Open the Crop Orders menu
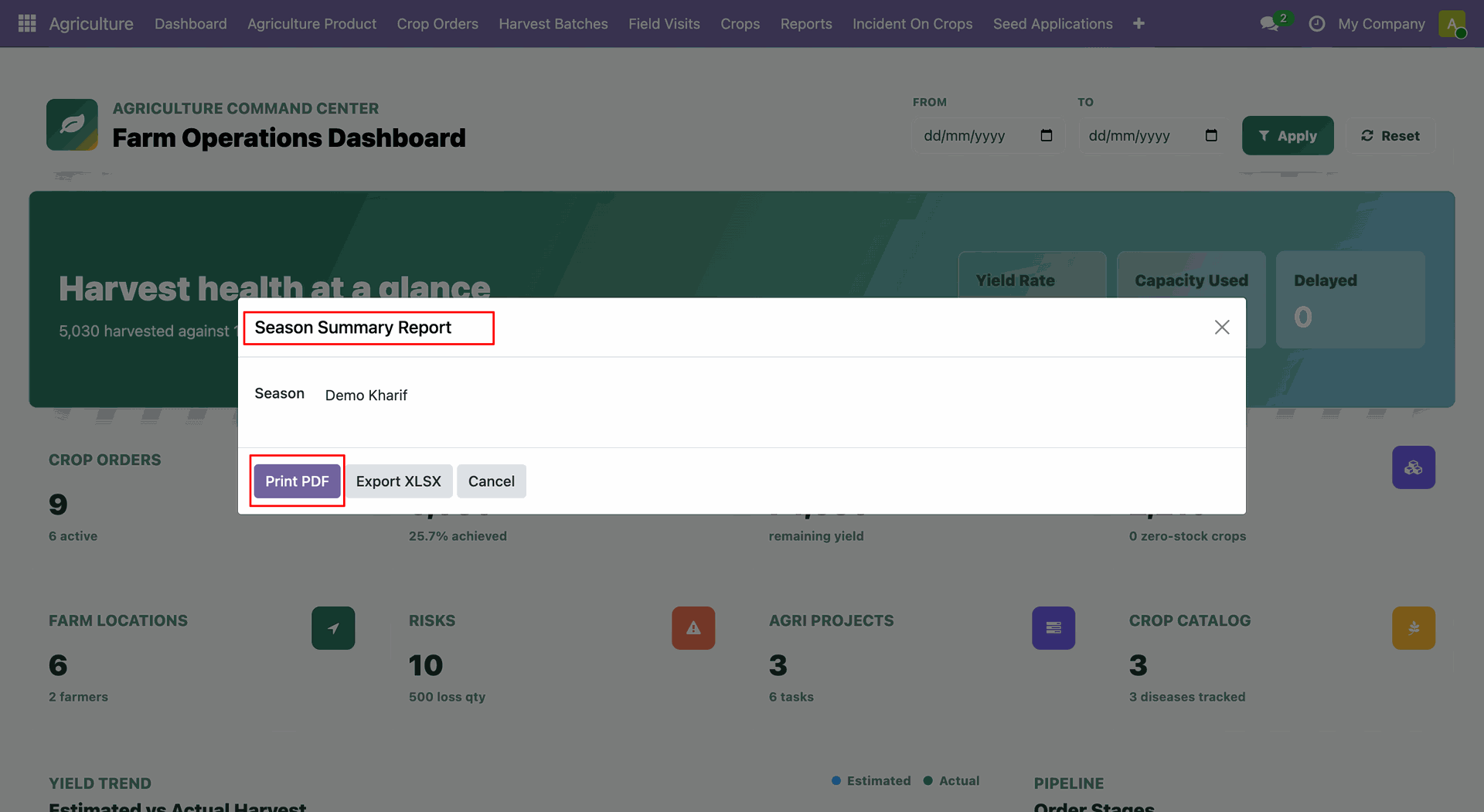 437,23
